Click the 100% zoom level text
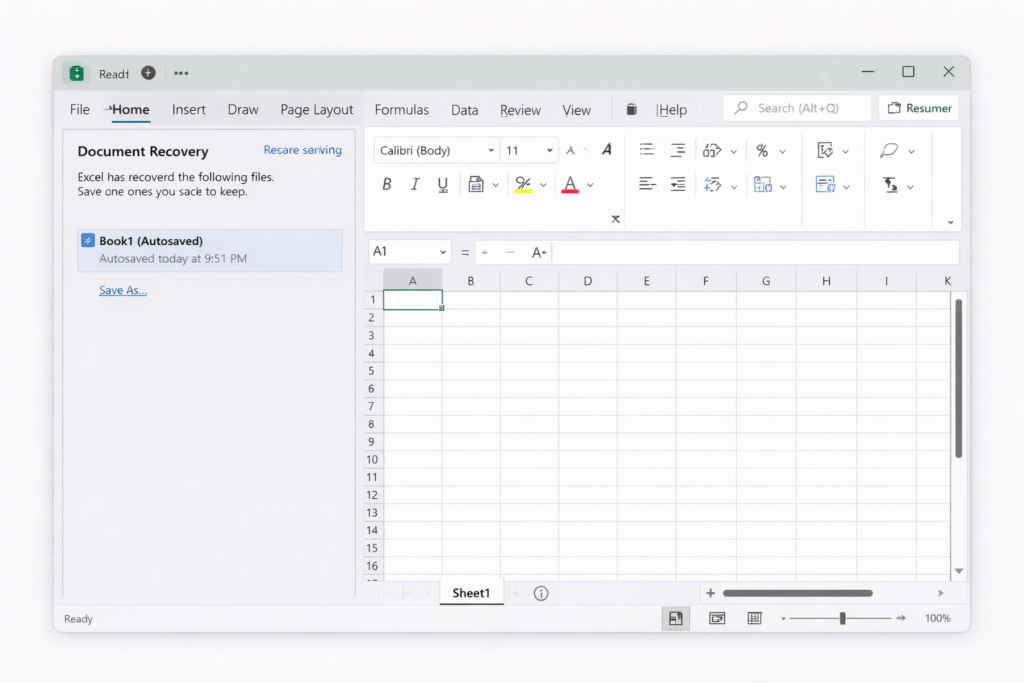This screenshot has height=683, width=1024. point(938,618)
